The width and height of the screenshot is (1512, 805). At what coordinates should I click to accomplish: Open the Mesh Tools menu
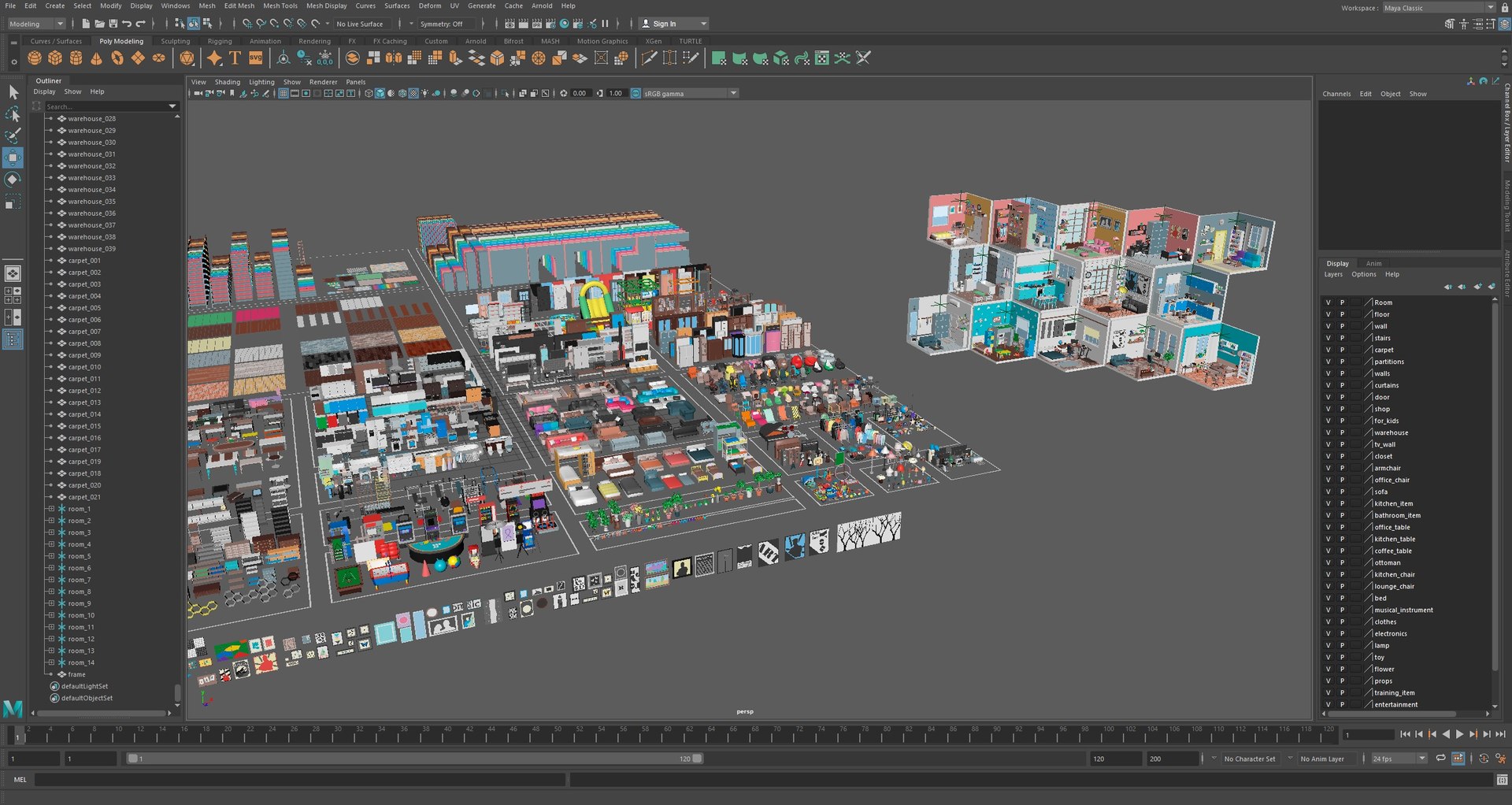pos(280,6)
